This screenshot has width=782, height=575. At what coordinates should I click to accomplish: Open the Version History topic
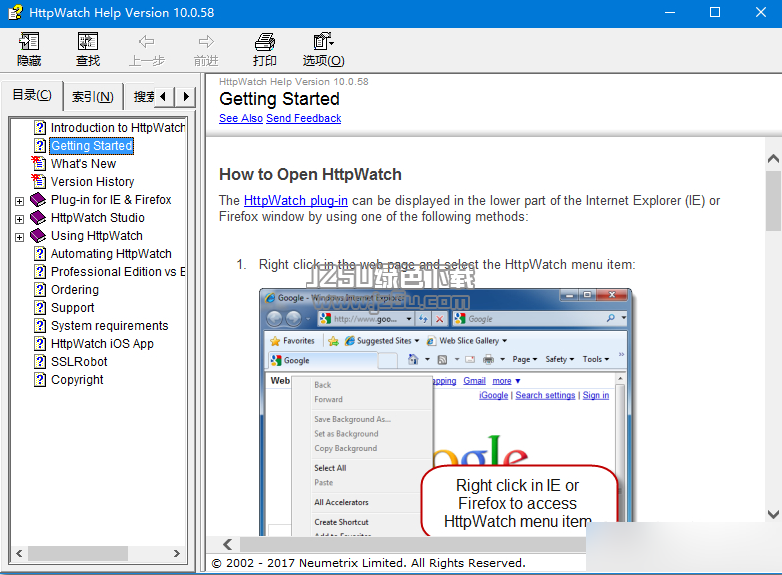(x=93, y=182)
